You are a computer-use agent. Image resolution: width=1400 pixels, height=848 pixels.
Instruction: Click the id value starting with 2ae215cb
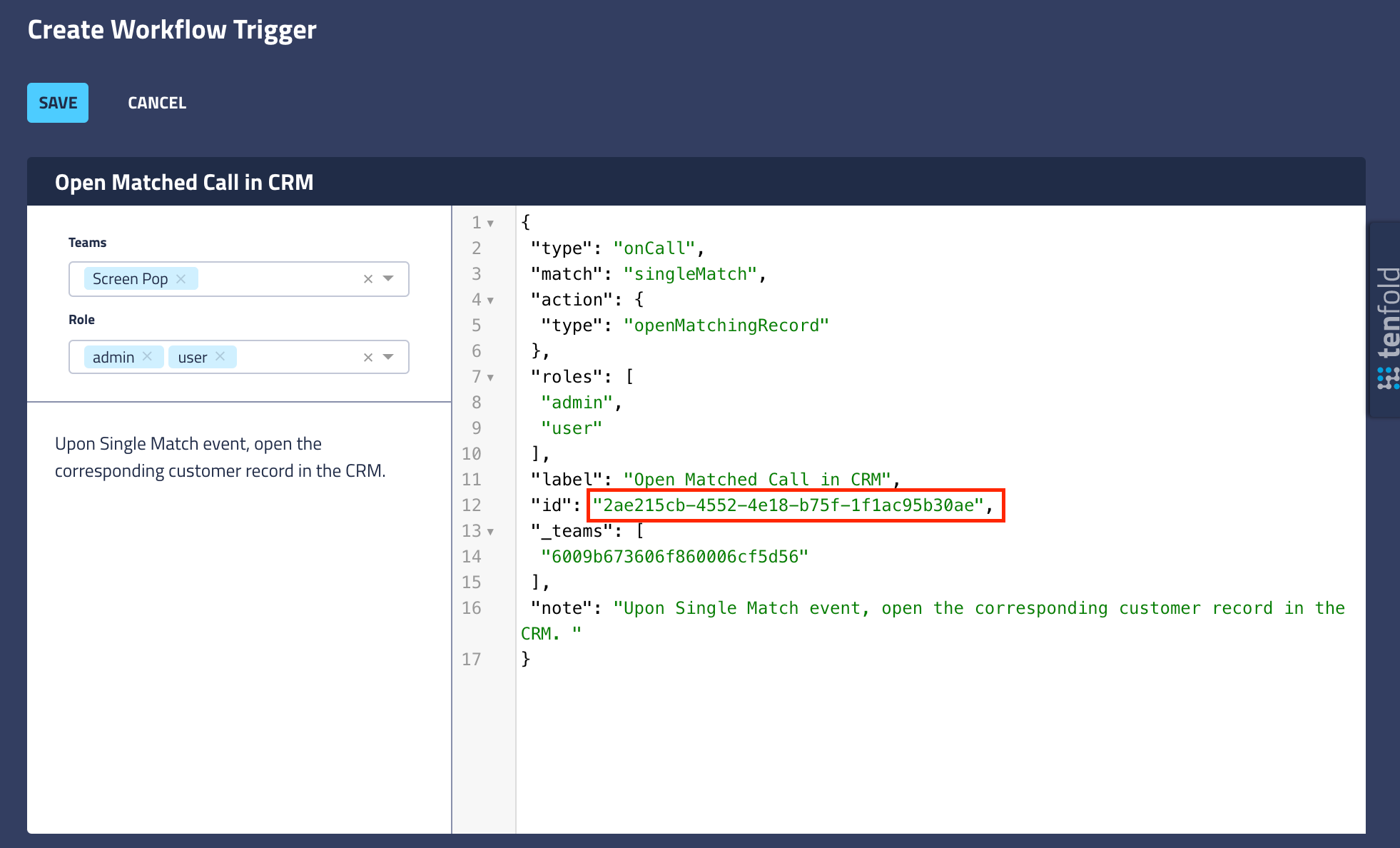pyautogui.click(x=788, y=505)
